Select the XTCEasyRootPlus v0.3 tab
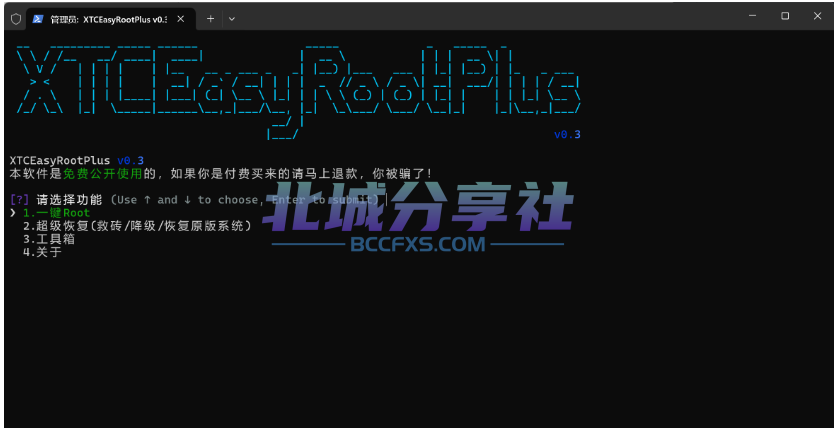Screen dimensions: 837x428 (109, 19)
